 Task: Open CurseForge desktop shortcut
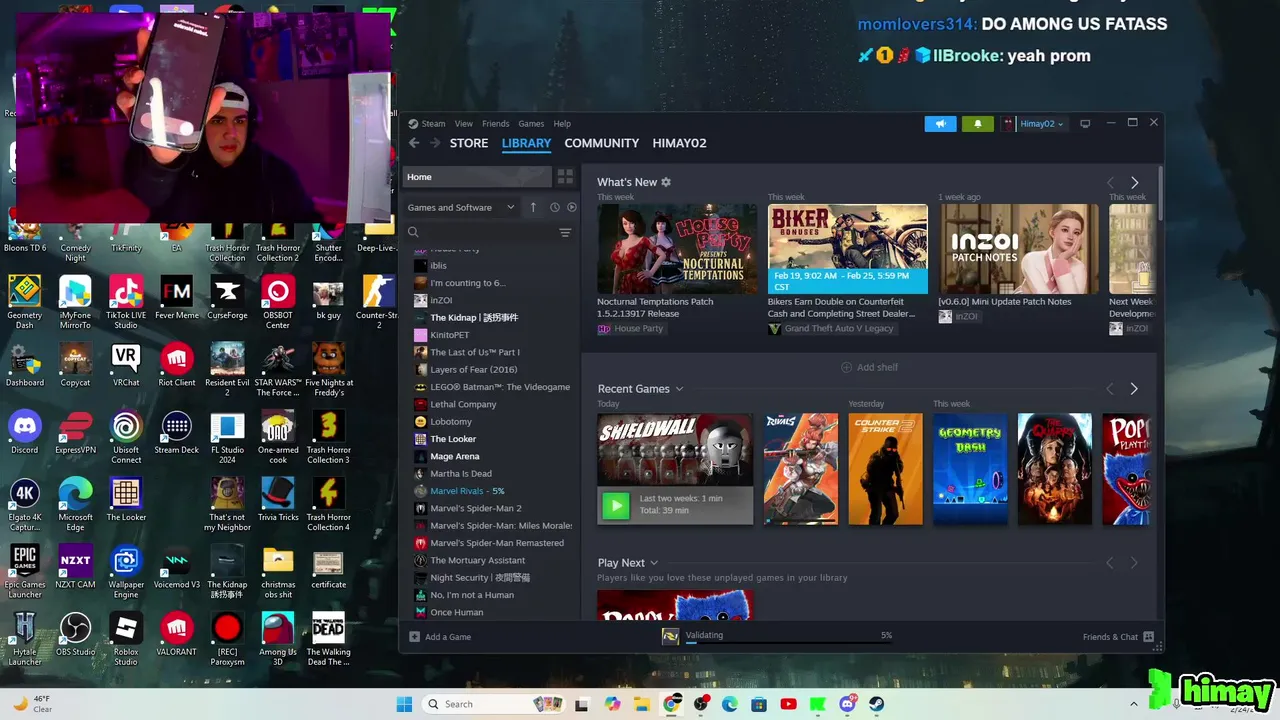click(x=227, y=298)
